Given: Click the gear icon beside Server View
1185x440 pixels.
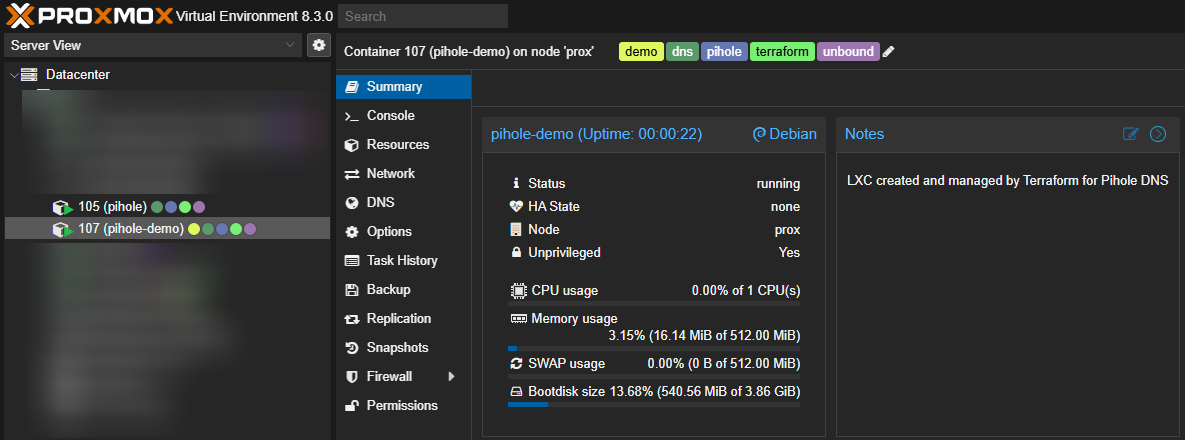Looking at the screenshot, I should (318, 45).
